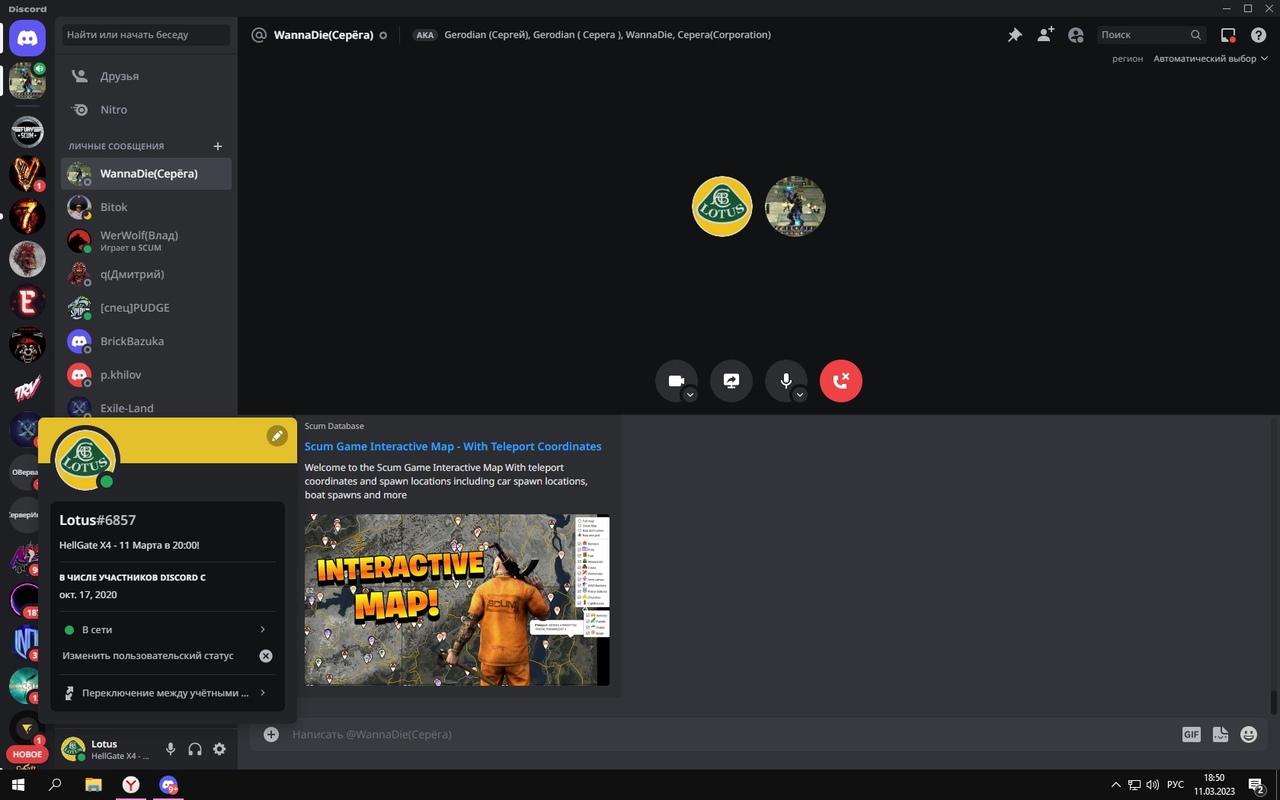This screenshot has width=1280, height=800.
Task: Open BrickBazuka direct message
Action: pyautogui.click(x=146, y=341)
